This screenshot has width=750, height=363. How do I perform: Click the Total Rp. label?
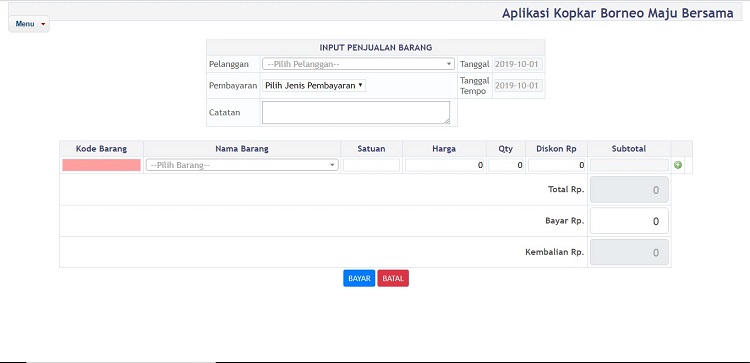566,189
